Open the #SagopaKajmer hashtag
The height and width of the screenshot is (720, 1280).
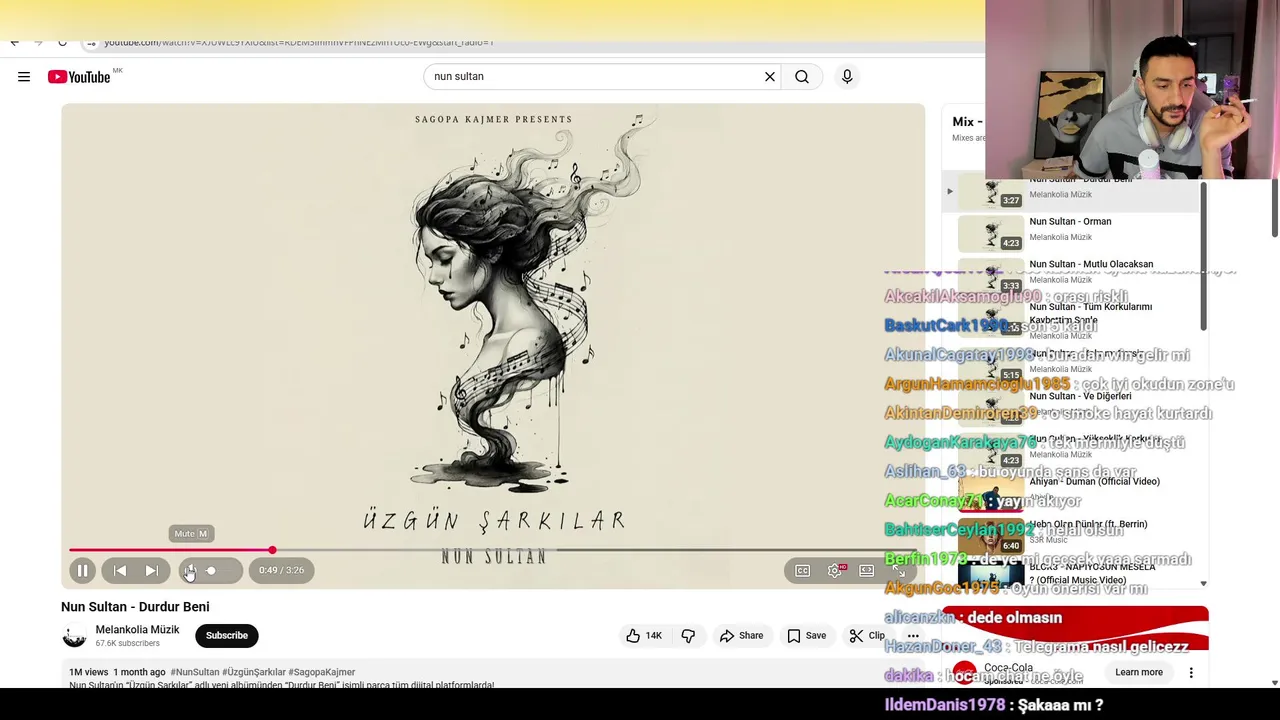[321, 672]
